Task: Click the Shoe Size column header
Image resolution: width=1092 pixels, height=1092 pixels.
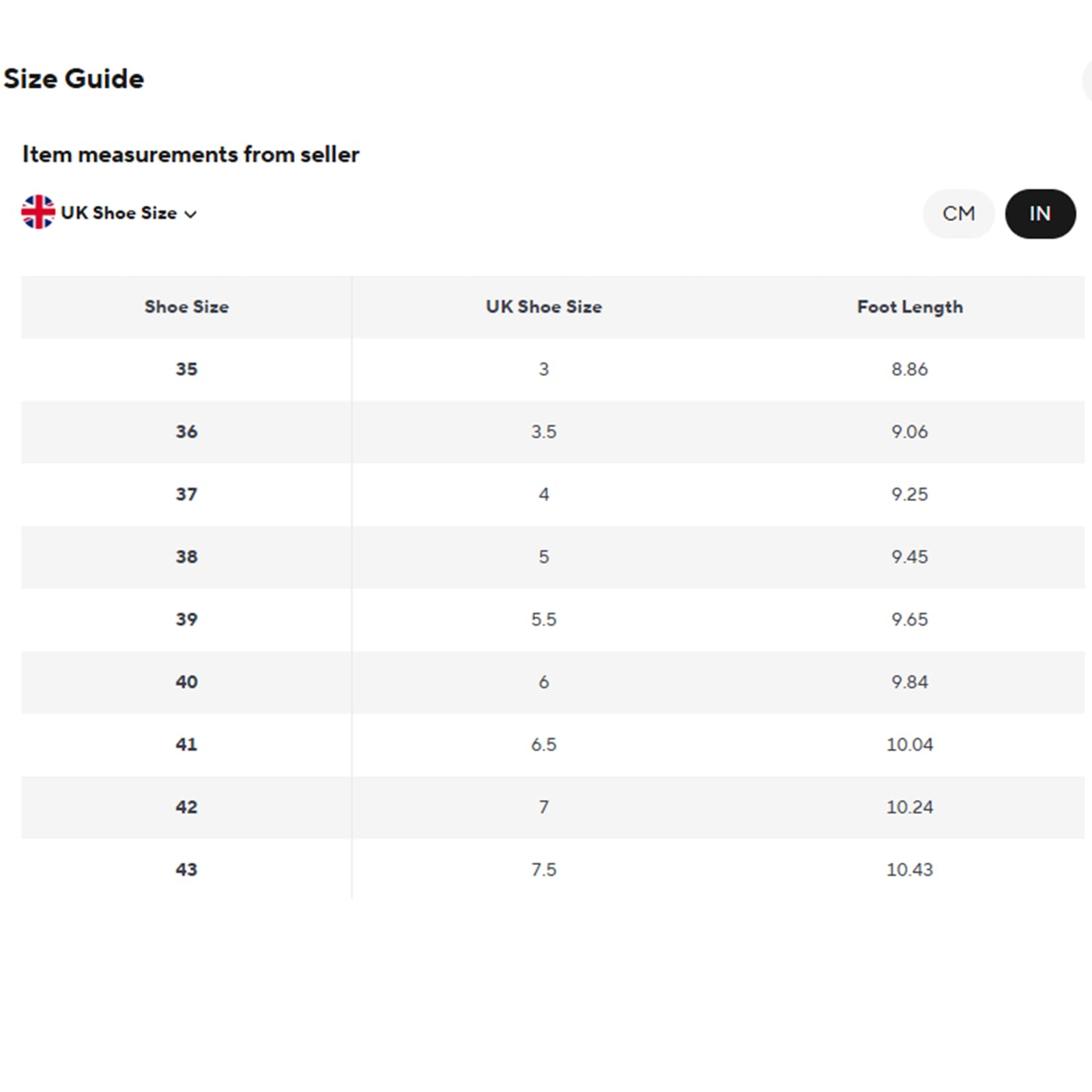Action: [186, 307]
